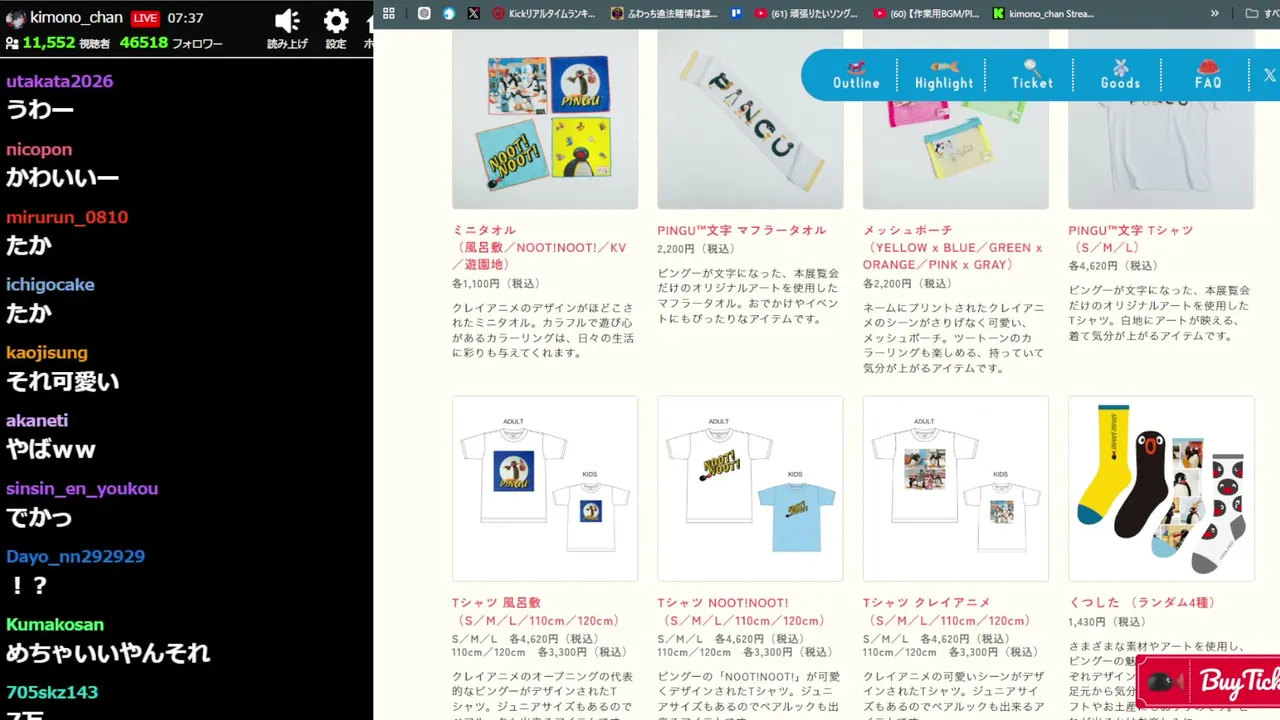Open the (61) YouTube song bookmark
The height and width of the screenshot is (720, 1280).
pyautogui.click(x=808, y=13)
